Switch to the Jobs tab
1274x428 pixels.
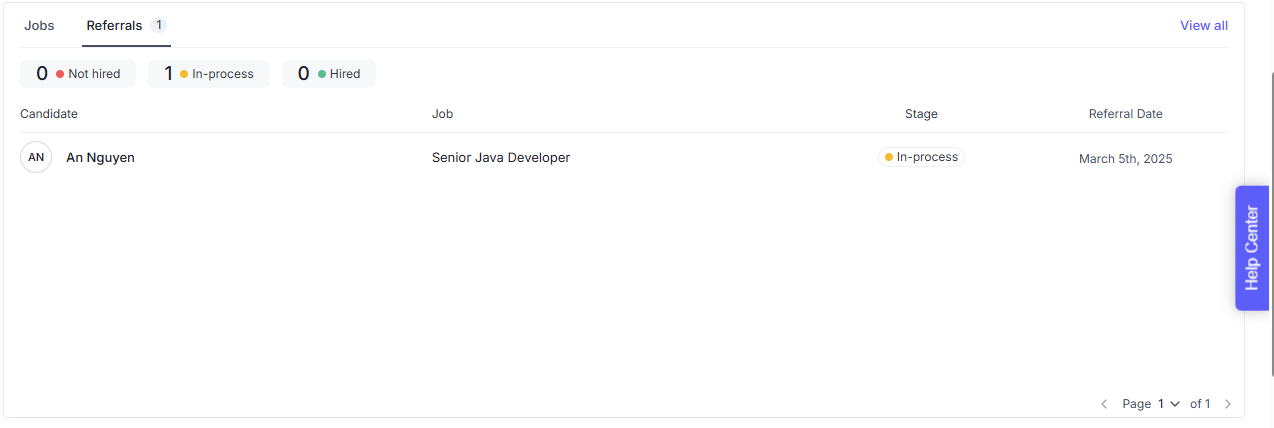[x=40, y=26]
